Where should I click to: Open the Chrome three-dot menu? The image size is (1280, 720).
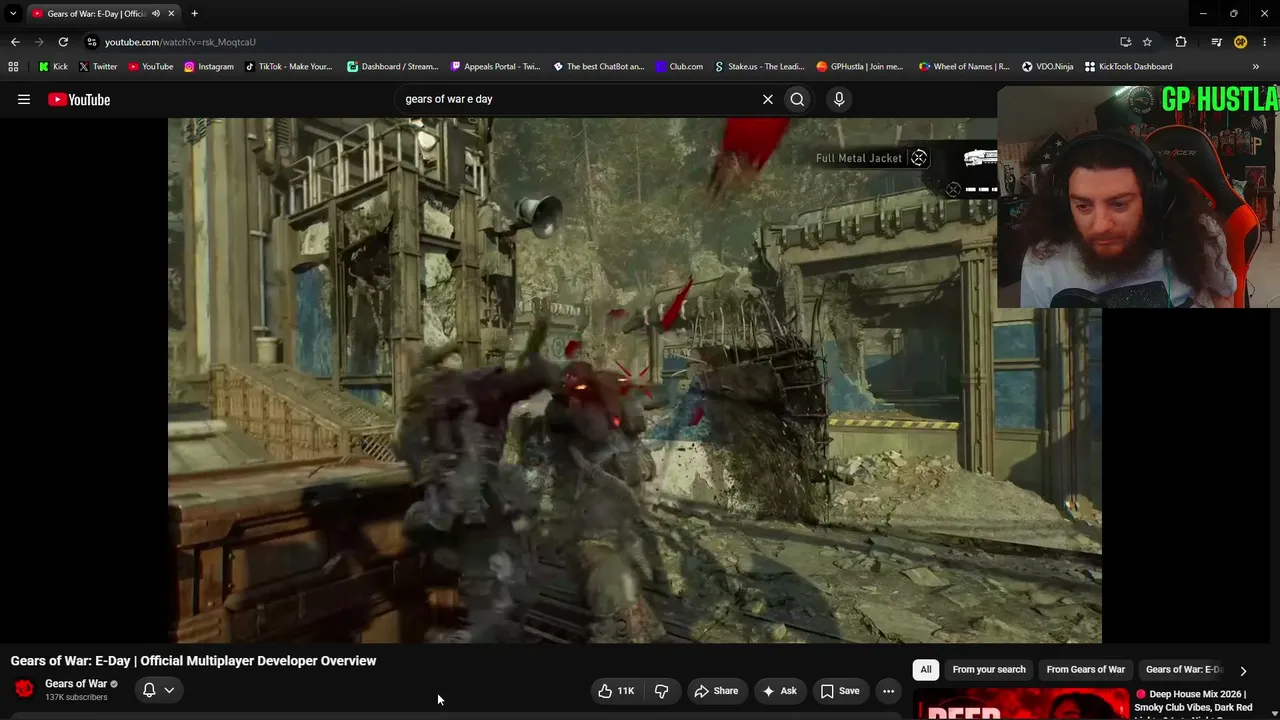pyautogui.click(x=1265, y=42)
